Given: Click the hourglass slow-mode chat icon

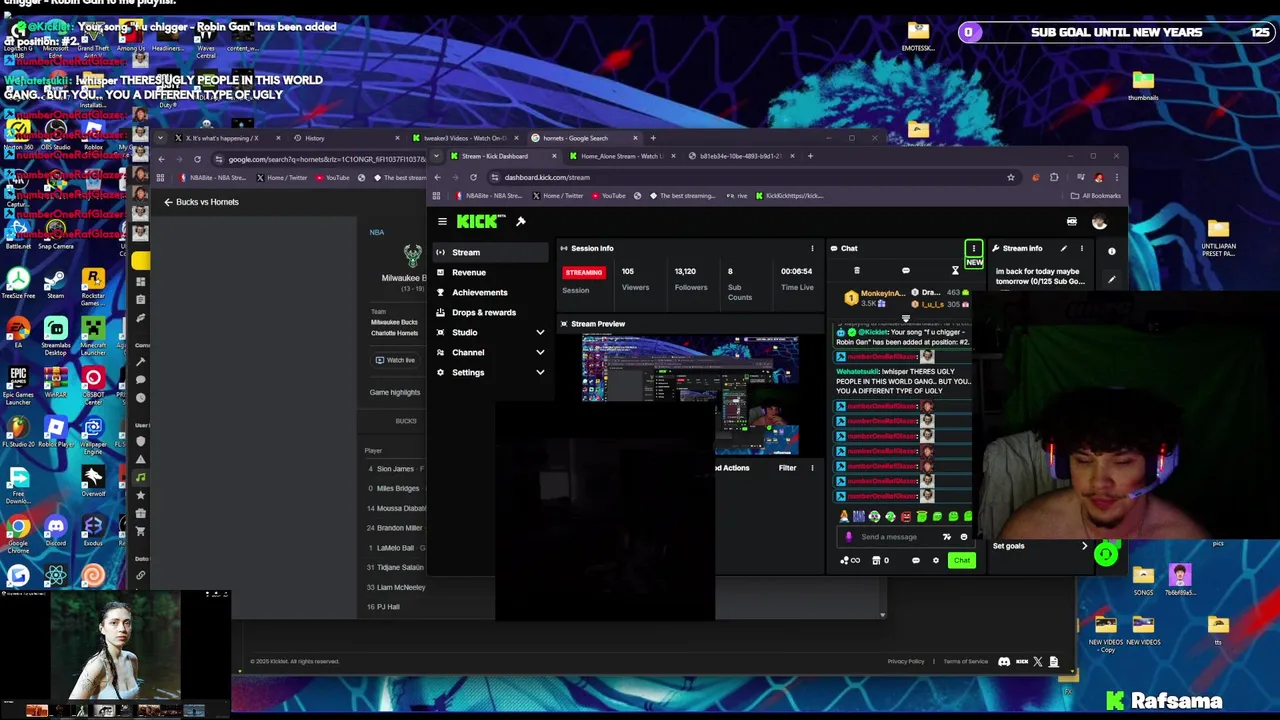Looking at the screenshot, I should pyautogui.click(x=955, y=271).
